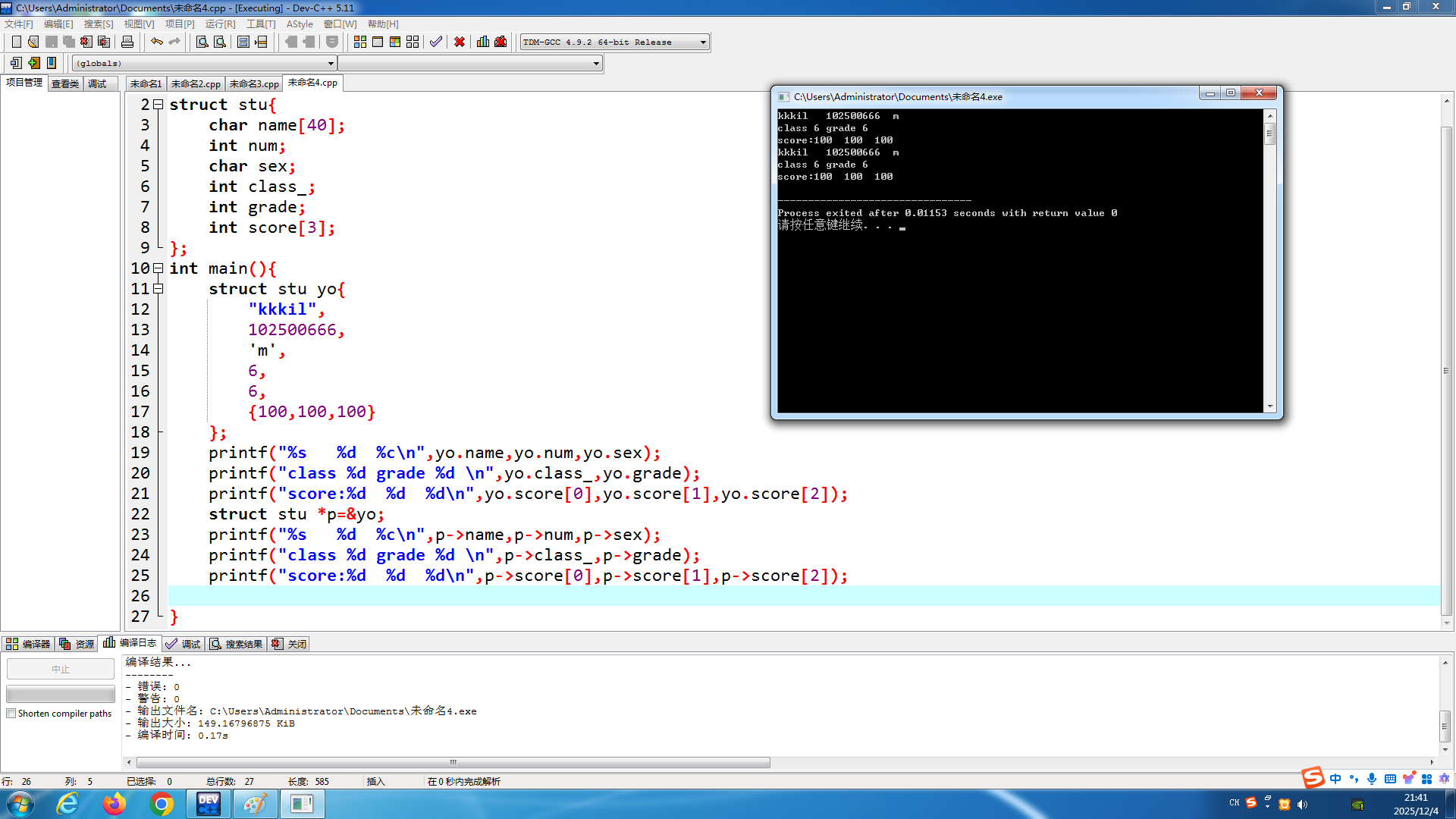Click the compile log horizontal scrollbar

pyautogui.click(x=453, y=762)
